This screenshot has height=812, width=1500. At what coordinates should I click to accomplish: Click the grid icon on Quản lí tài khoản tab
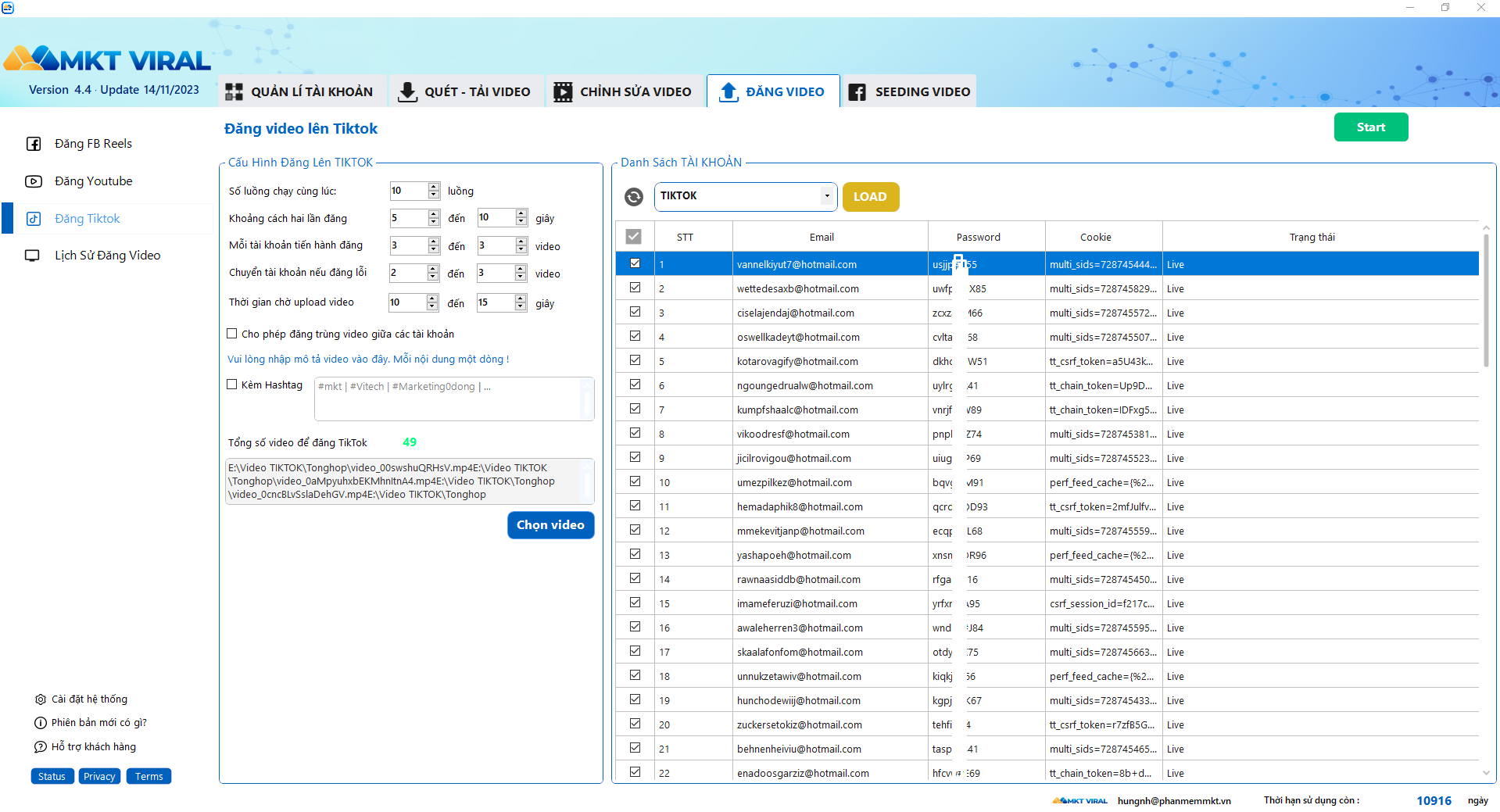pyautogui.click(x=234, y=92)
